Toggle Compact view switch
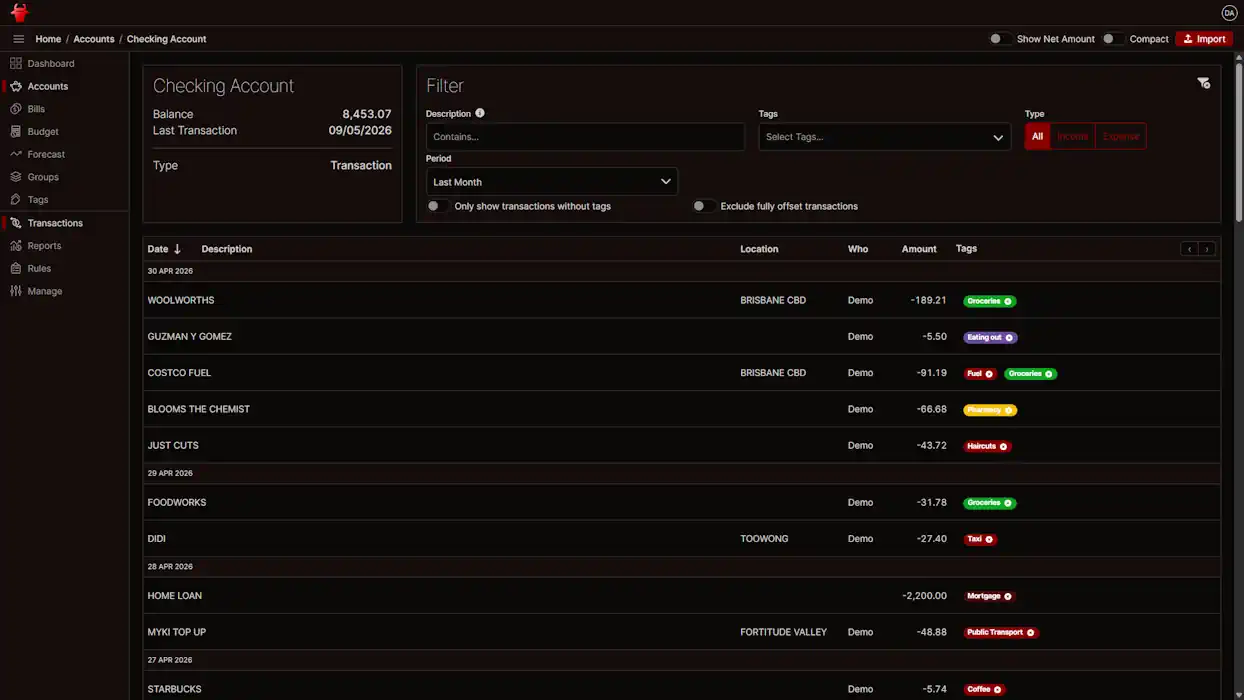 1112,39
